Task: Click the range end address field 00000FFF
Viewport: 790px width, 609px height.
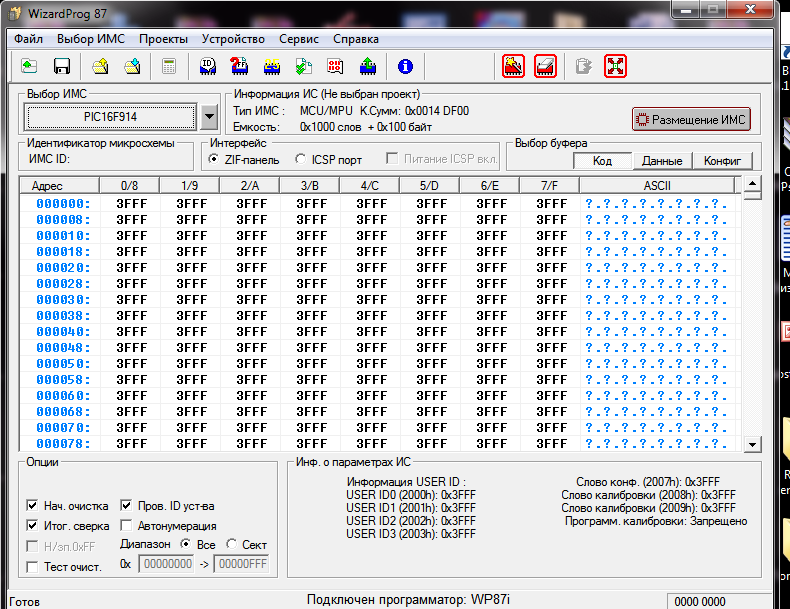Action: tap(242, 564)
